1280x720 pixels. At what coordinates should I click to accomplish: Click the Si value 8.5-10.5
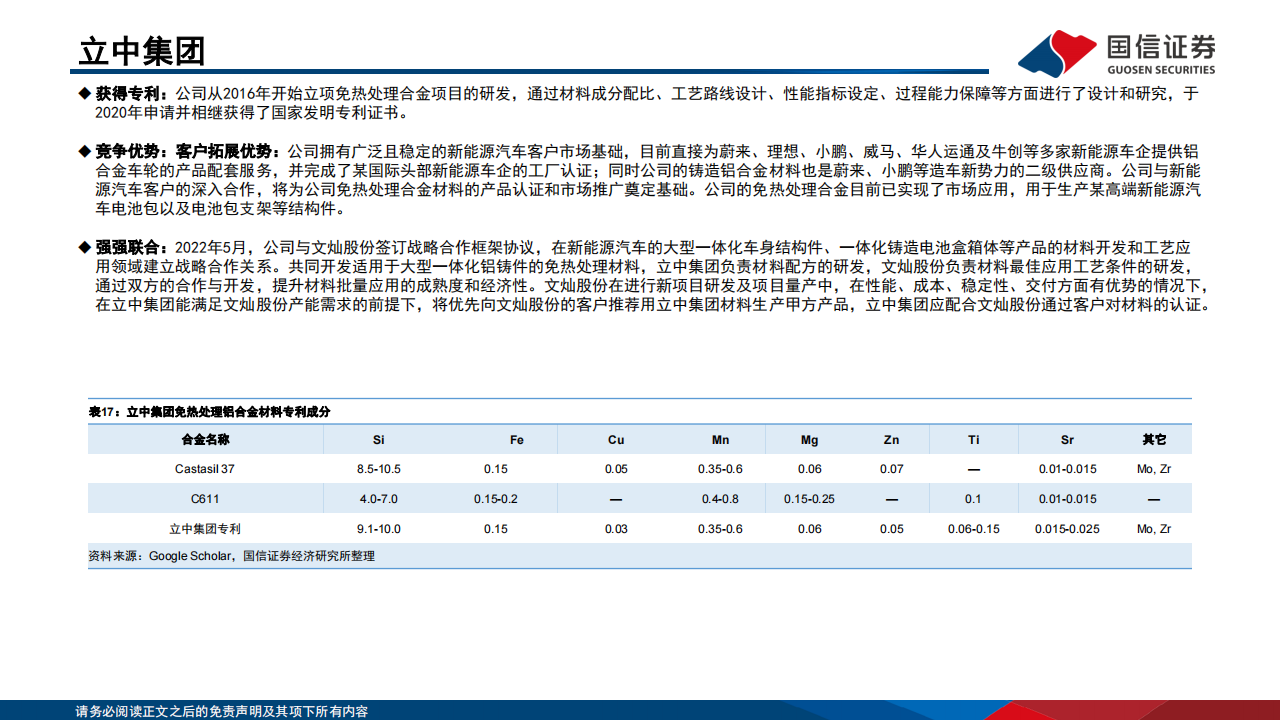point(378,469)
